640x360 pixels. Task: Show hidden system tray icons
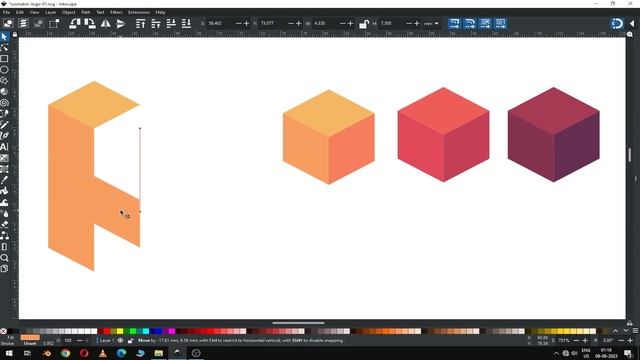tap(556, 353)
